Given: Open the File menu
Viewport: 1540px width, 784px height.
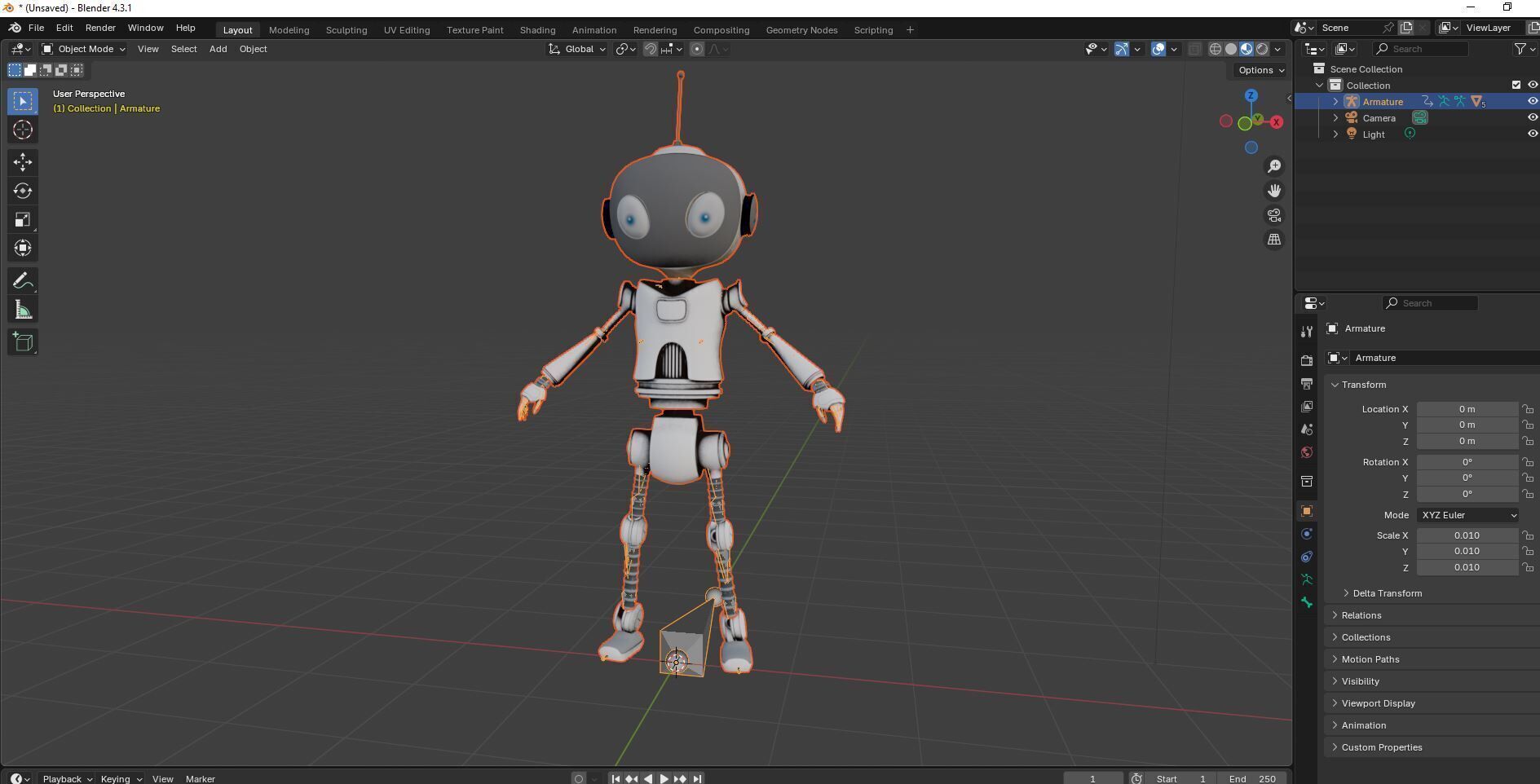Looking at the screenshot, I should point(36,28).
